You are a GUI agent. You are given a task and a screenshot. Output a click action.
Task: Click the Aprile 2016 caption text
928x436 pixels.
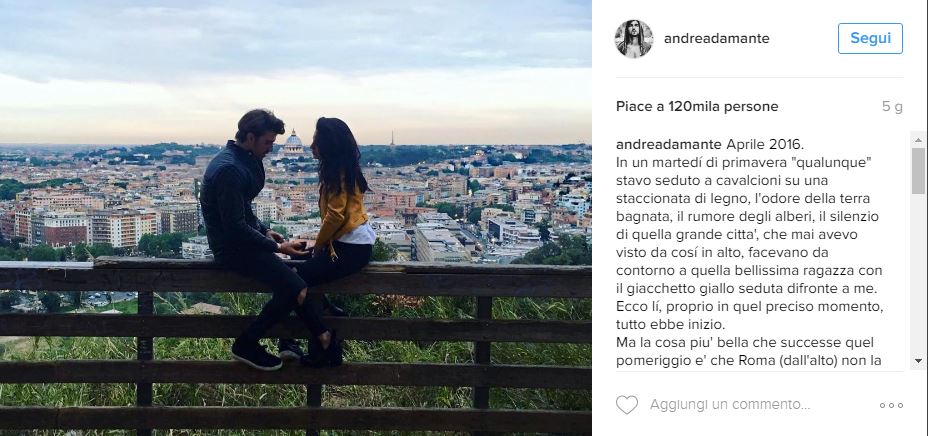(765, 144)
